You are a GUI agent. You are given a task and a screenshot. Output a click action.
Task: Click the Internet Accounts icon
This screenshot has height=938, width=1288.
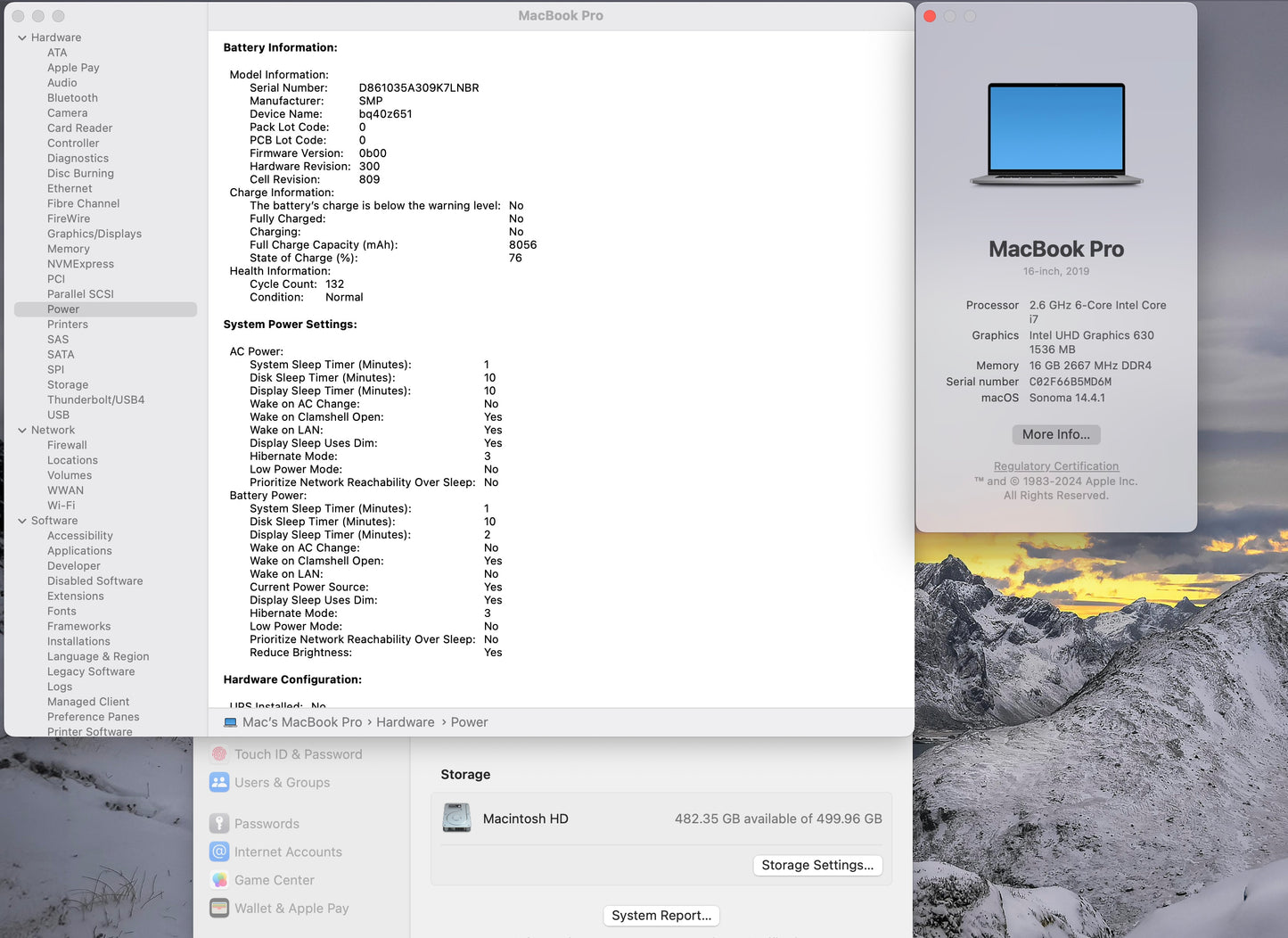pos(219,852)
